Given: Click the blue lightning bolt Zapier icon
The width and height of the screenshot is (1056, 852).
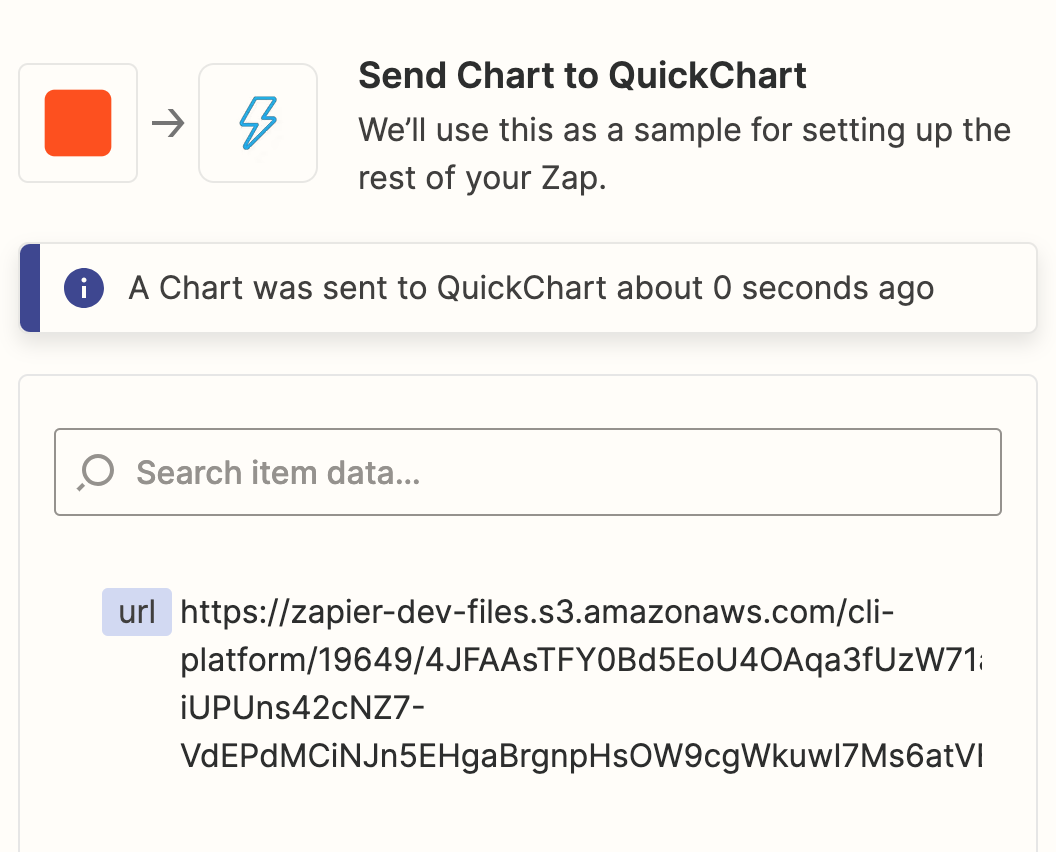Looking at the screenshot, I should pos(258,123).
